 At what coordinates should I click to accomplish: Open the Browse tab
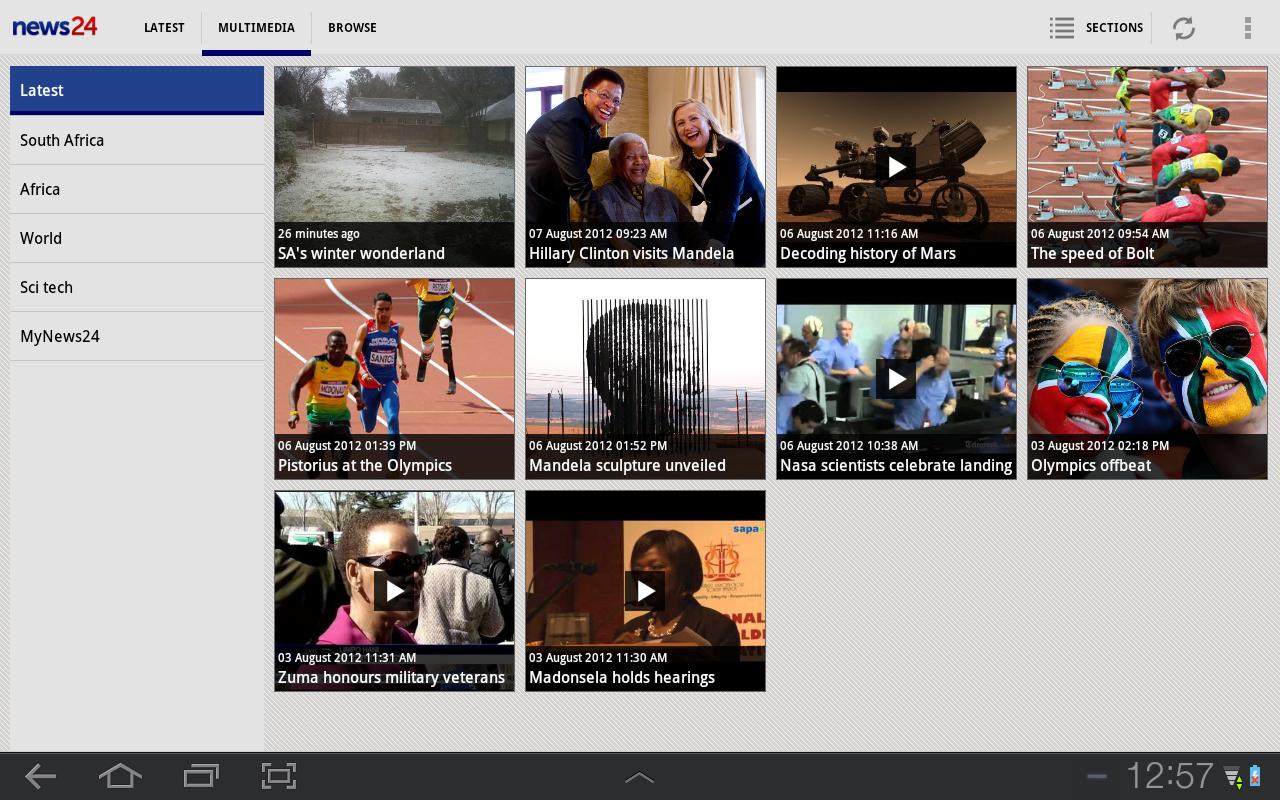[352, 28]
